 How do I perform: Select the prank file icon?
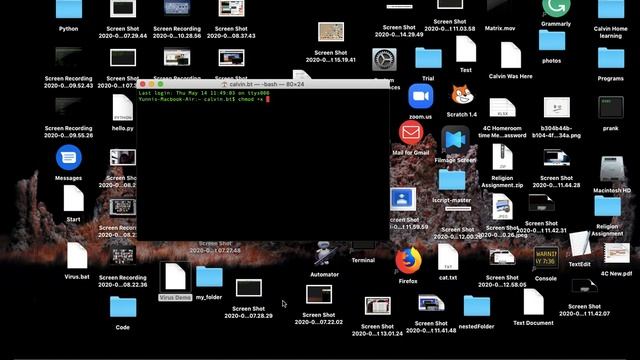611,107
